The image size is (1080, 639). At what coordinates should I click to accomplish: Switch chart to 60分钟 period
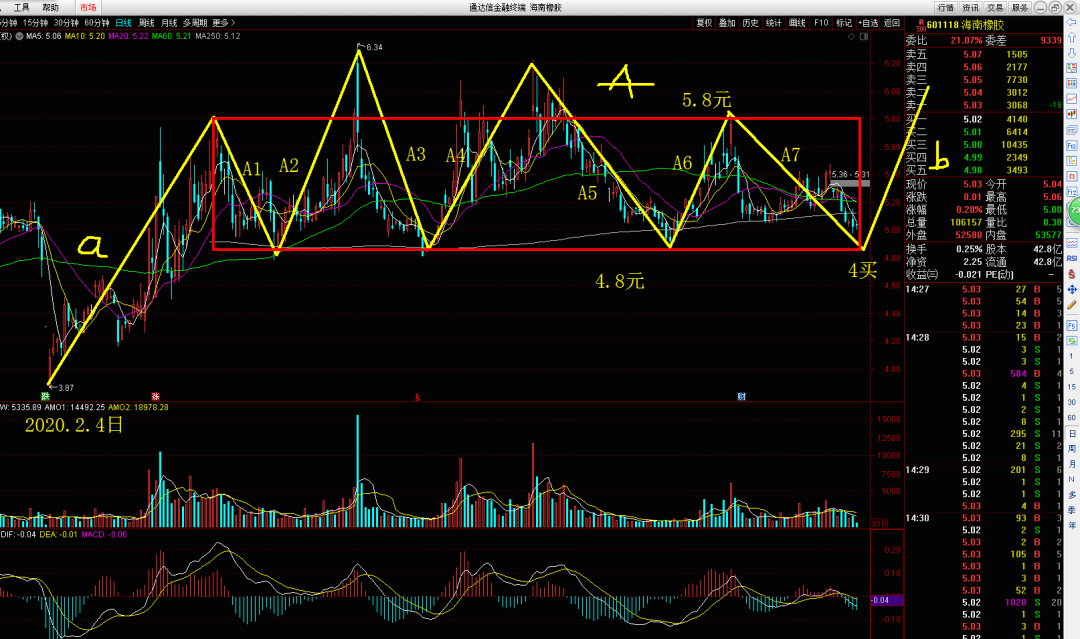97,23
